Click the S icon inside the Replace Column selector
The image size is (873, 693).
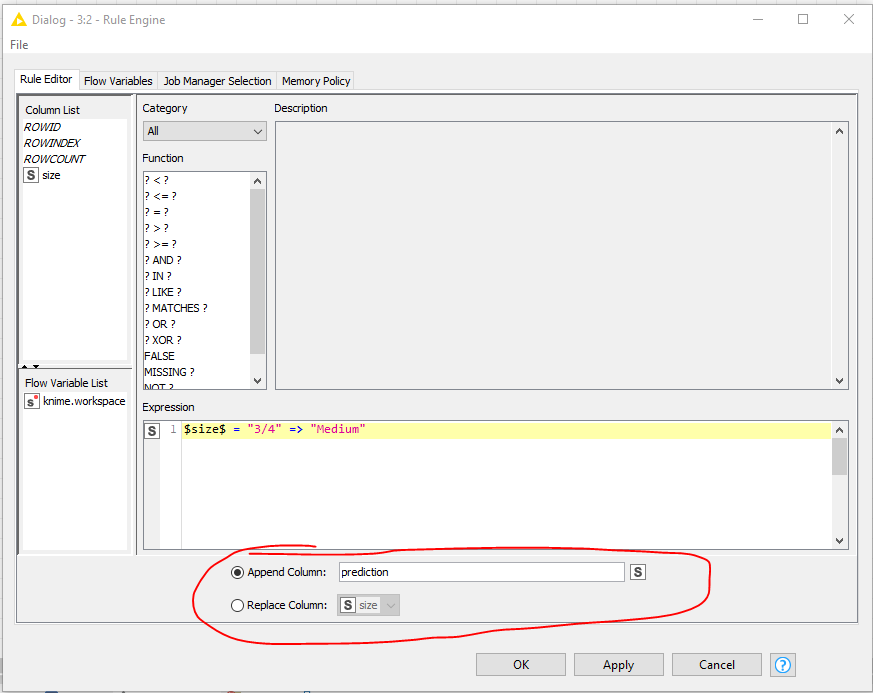coord(349,604)
